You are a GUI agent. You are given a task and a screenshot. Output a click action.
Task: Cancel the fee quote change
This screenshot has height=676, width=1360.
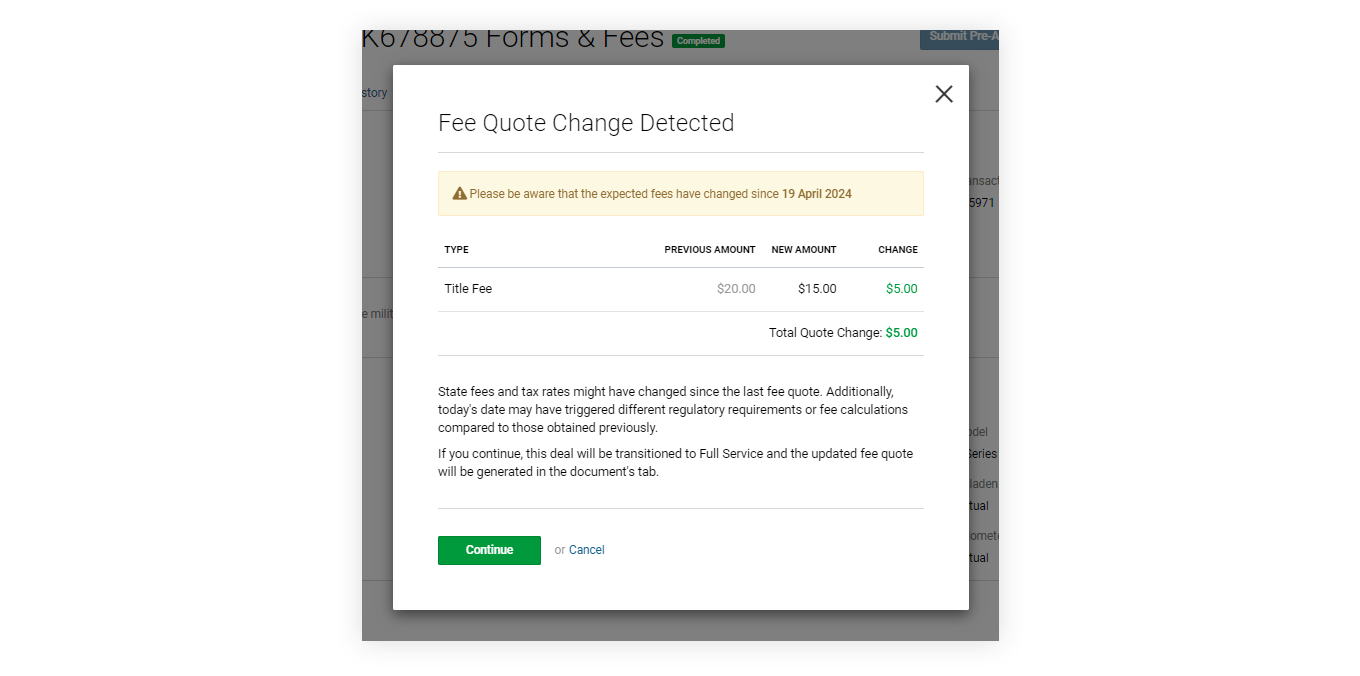587,550
